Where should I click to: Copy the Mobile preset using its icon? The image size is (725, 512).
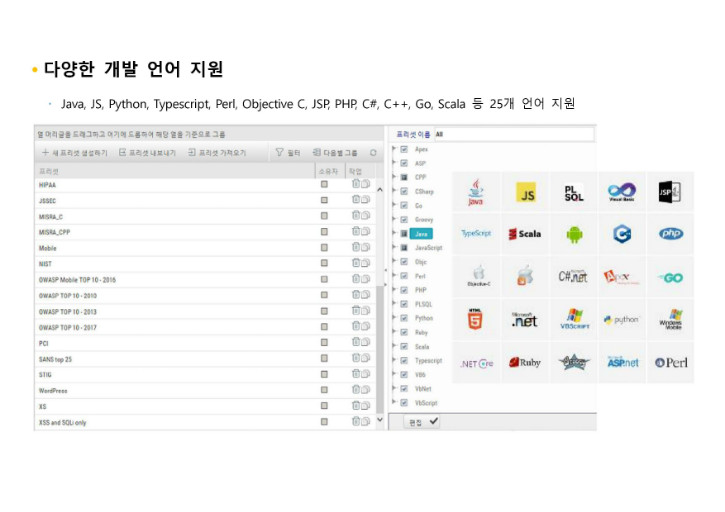coord(365,247)
